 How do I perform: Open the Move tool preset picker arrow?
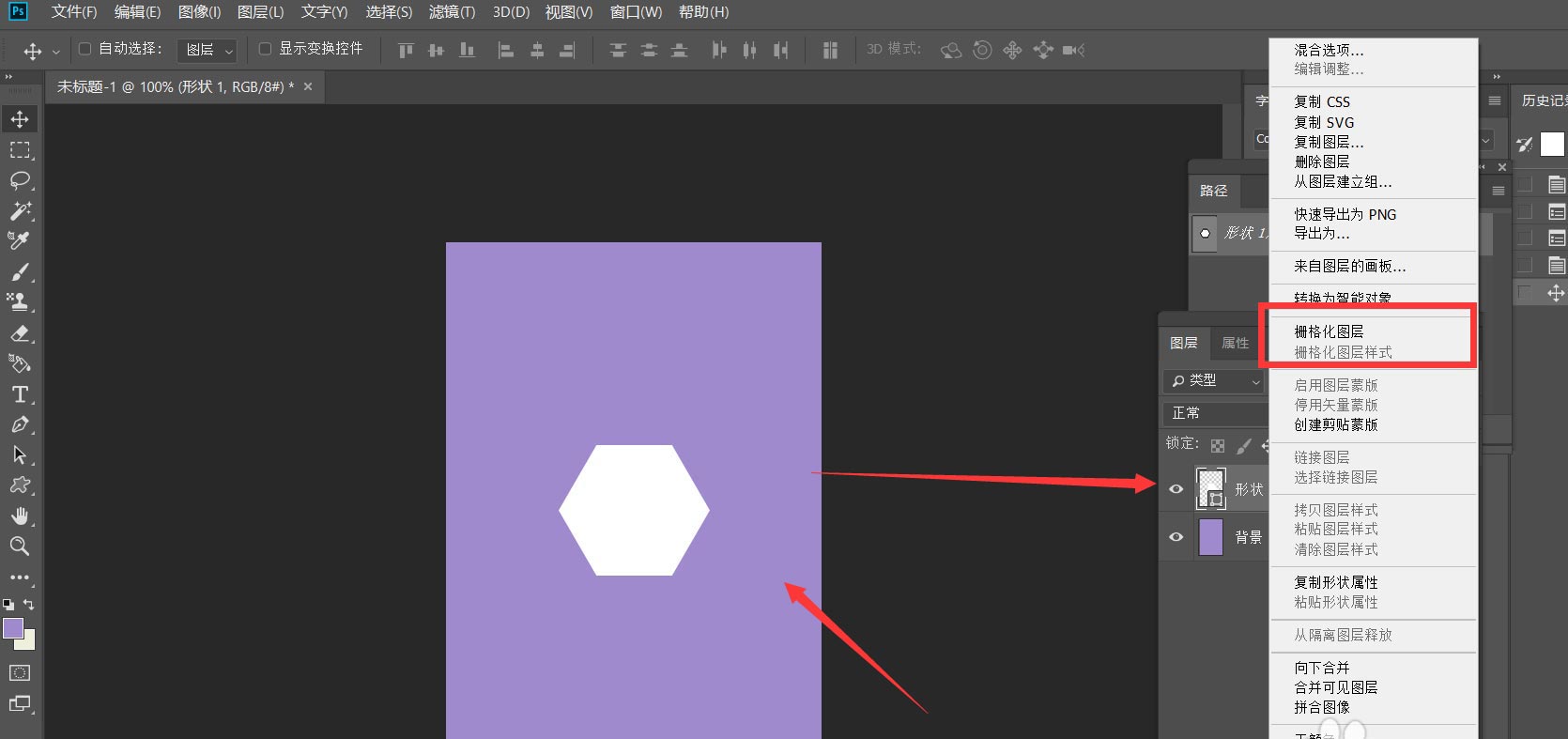coord(55,52)
